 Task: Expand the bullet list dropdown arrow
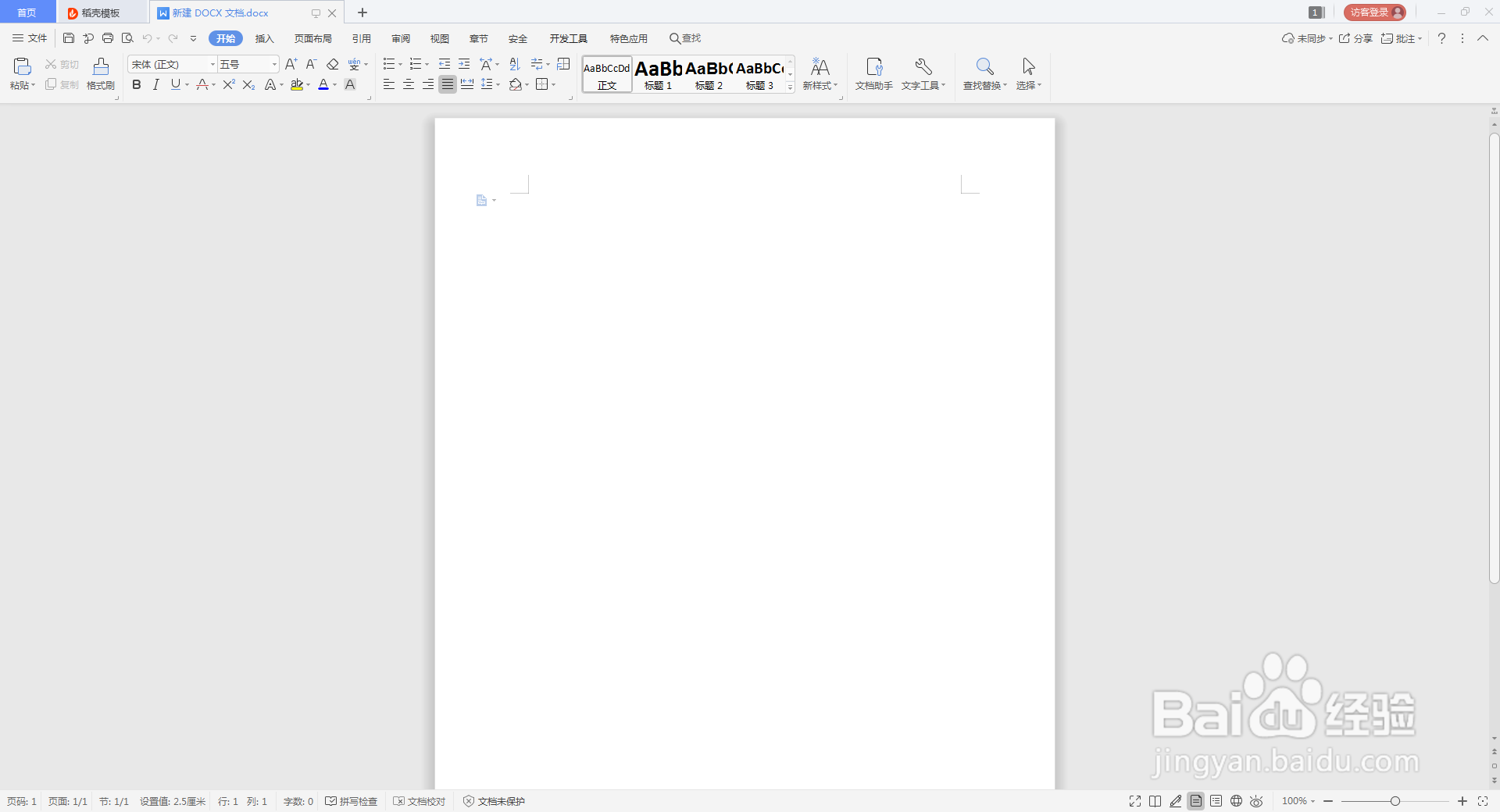coord(401,65)
